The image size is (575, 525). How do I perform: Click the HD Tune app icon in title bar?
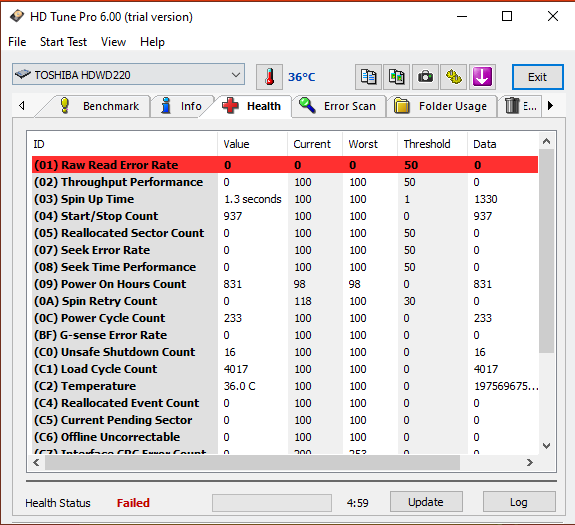coord(17,16)
